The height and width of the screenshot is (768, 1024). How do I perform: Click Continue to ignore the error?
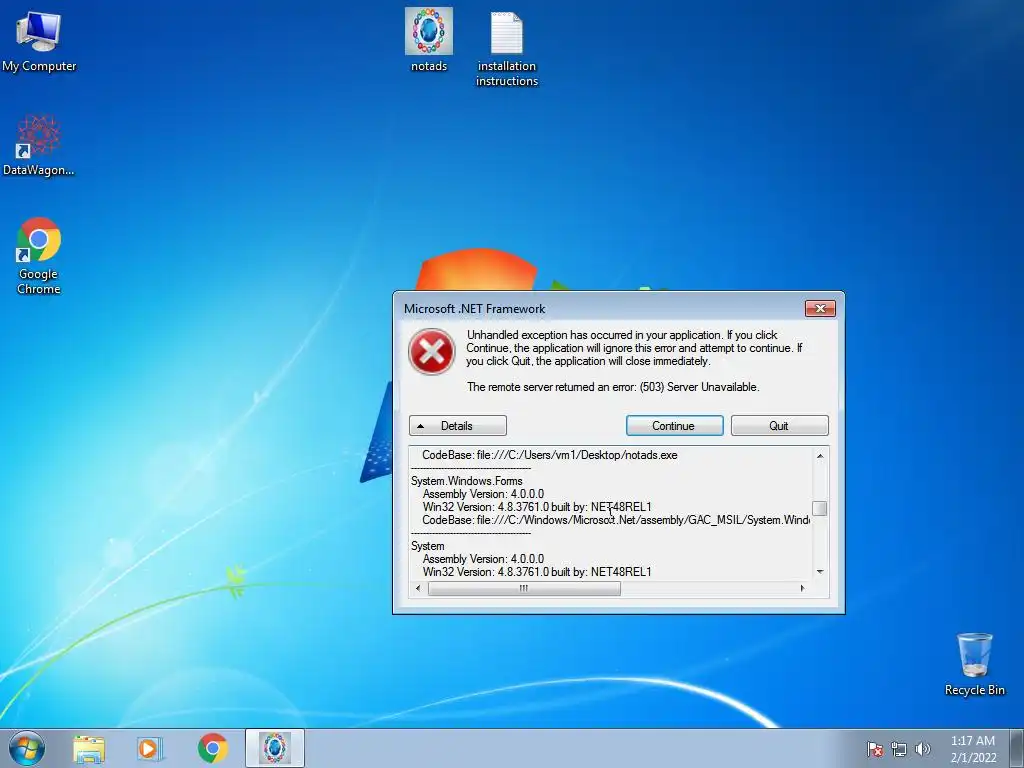[675, 426]
